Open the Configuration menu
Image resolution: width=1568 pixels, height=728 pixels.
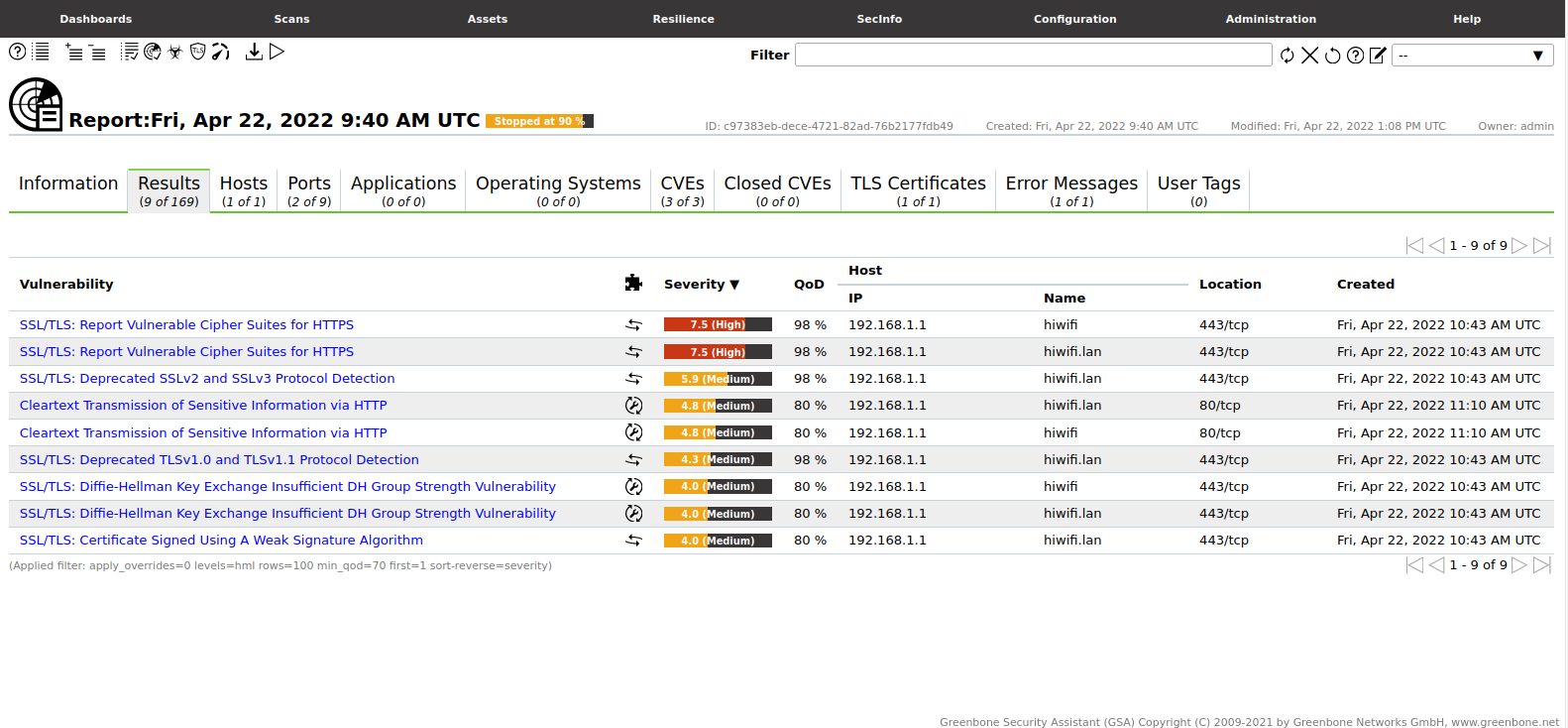coord(1075,19)
